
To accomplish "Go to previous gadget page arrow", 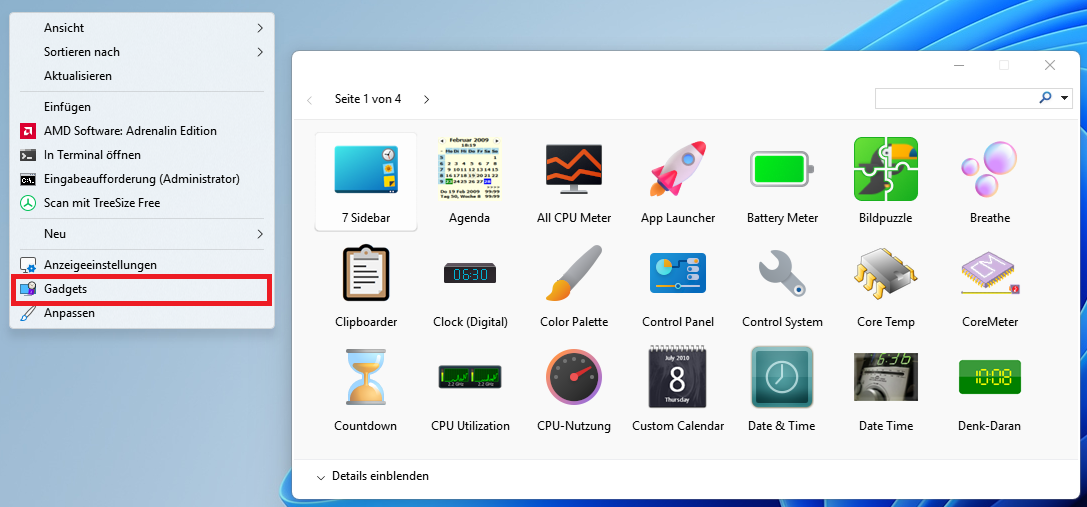I will coord(309,100).
